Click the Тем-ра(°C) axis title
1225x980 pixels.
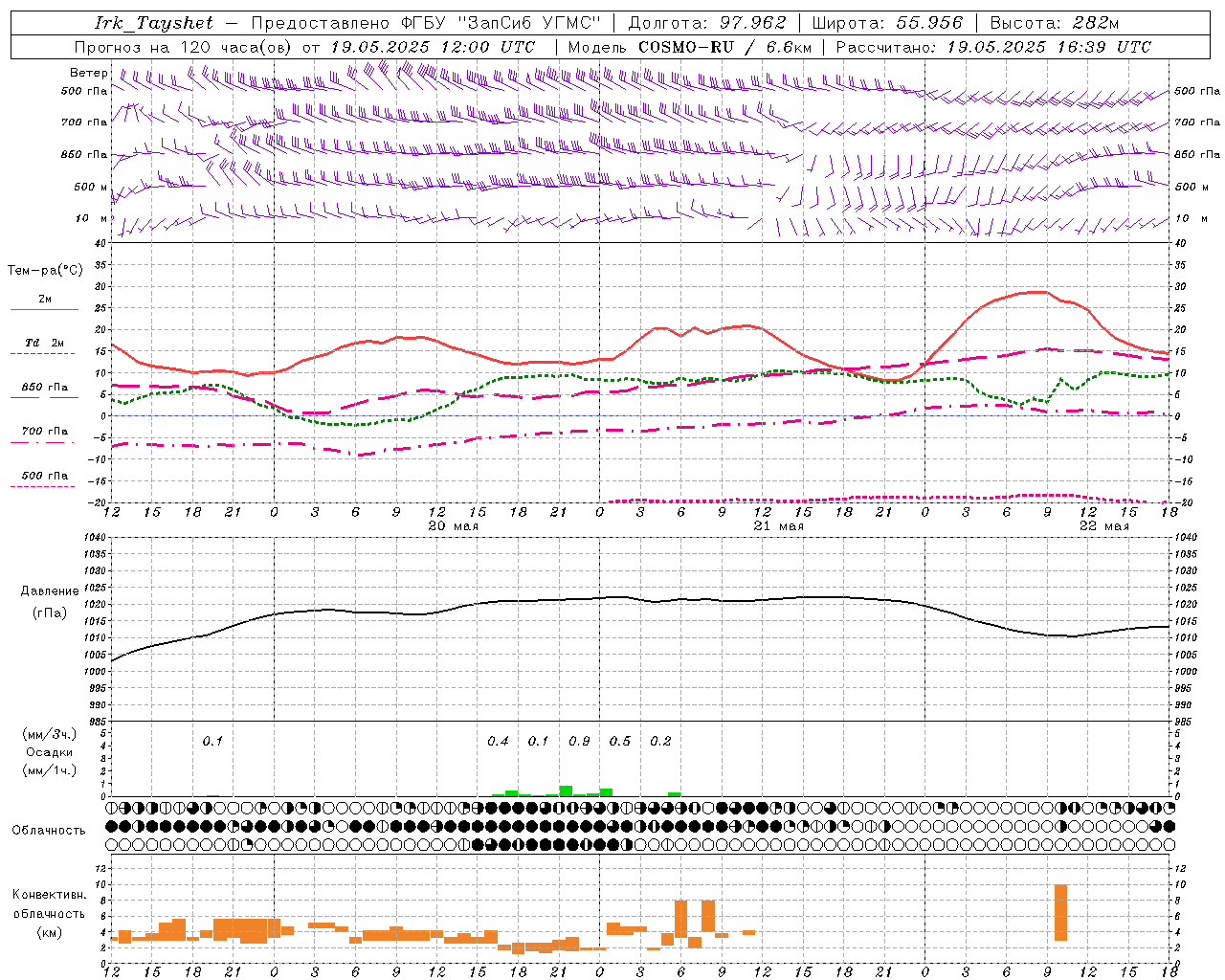click(45, 271)
